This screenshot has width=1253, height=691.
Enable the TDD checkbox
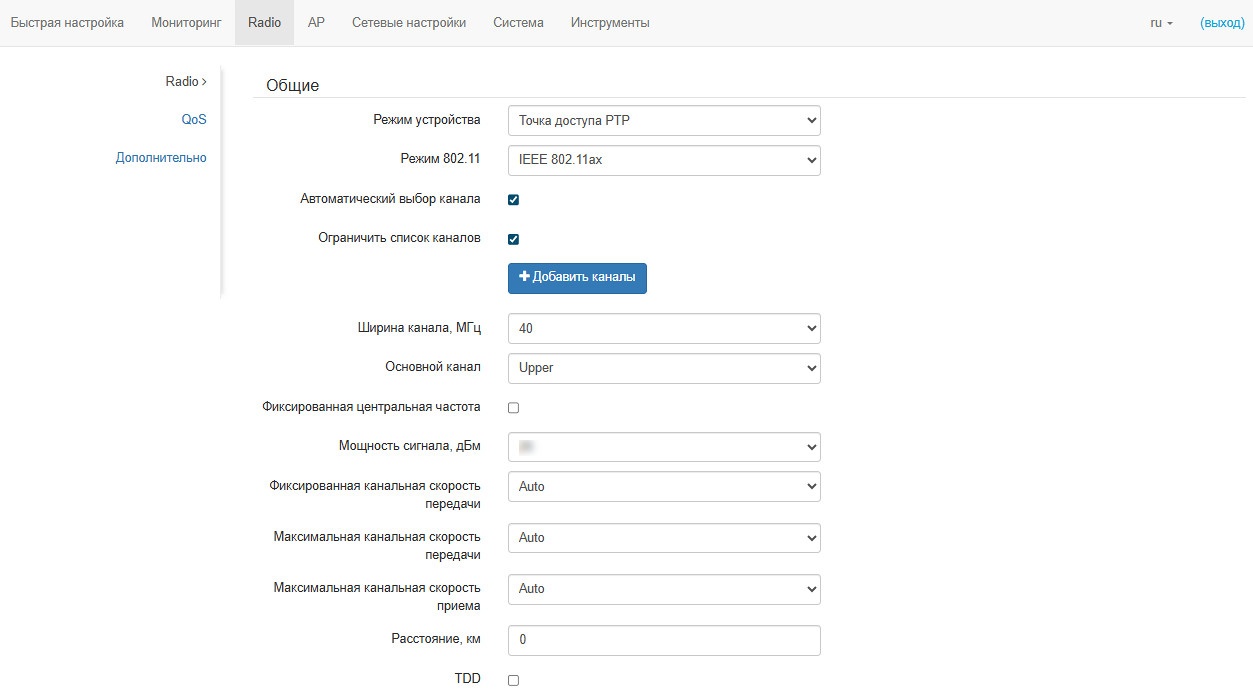tap(514, 680)
